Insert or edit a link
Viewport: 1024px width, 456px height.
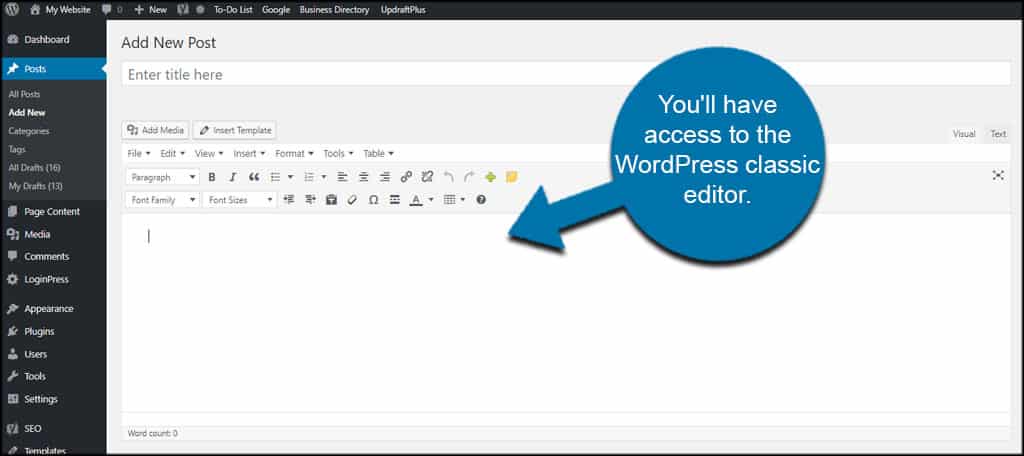(x=406, y=177)
